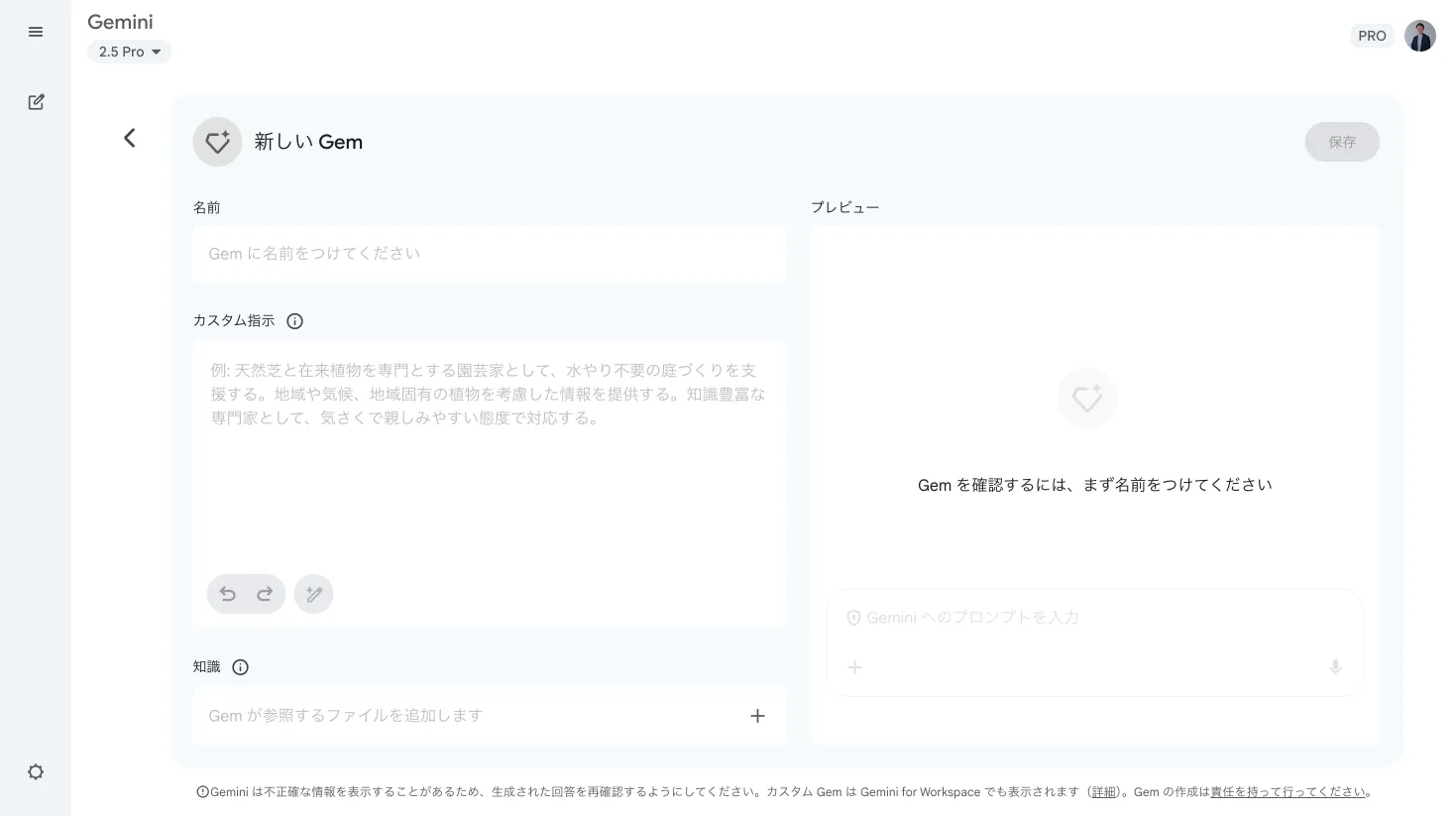Click the knowledge file field
The image size is (1456, 816).
coord(490,716)
